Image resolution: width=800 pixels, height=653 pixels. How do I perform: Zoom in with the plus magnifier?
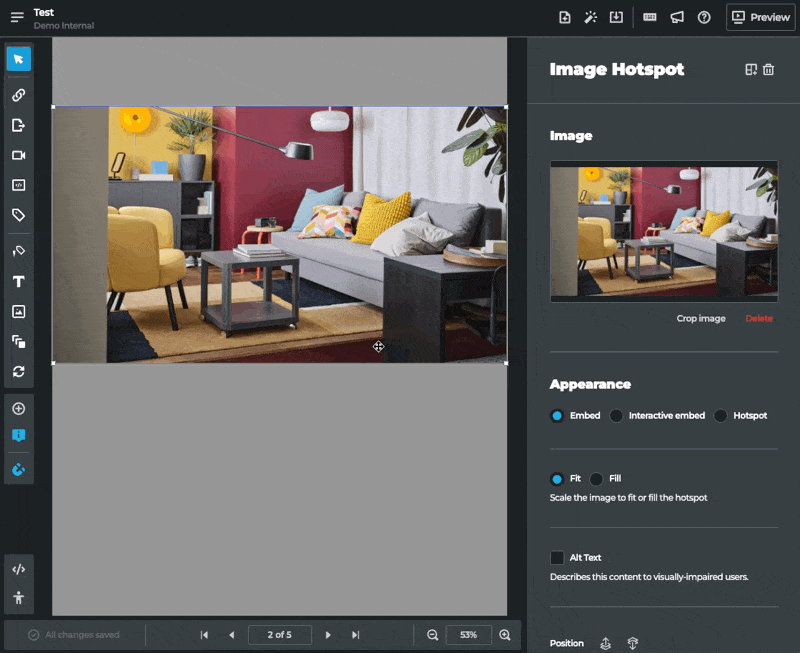505,635
